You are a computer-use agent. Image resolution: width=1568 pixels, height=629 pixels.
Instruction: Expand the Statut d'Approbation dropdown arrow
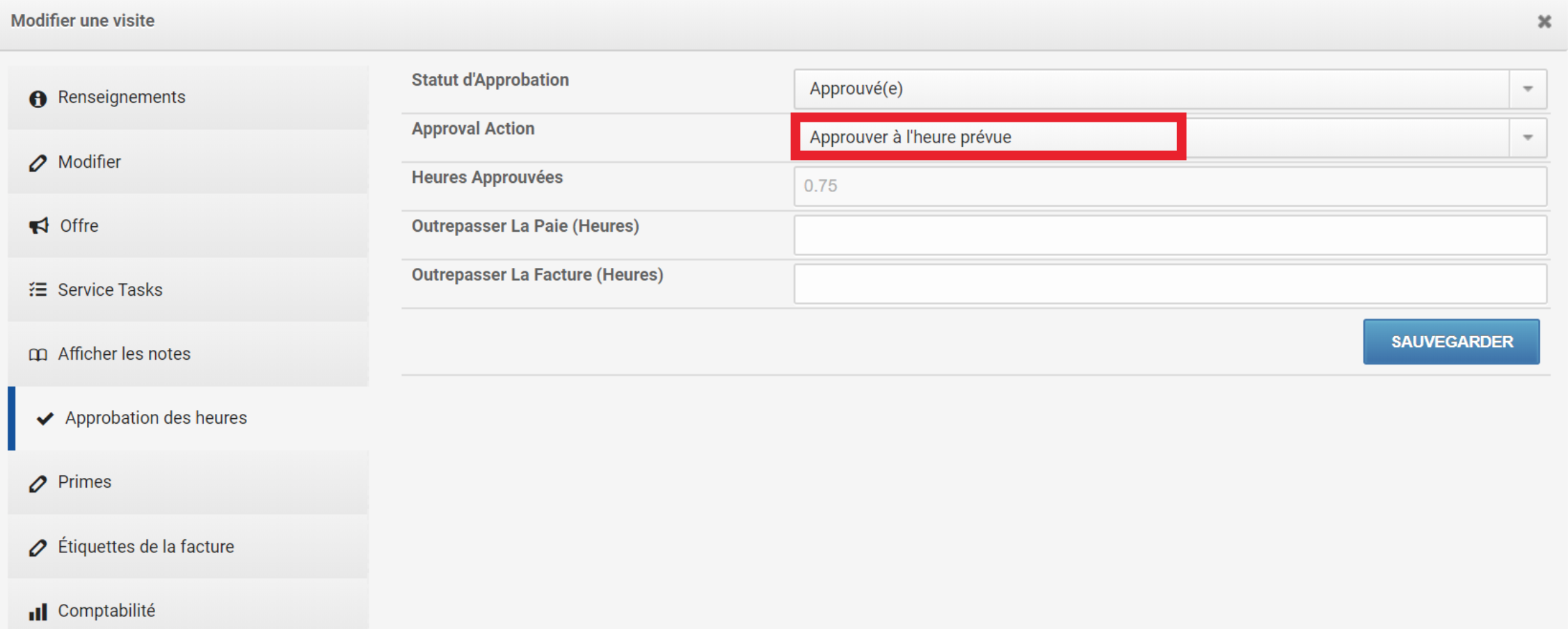click(x=1528, y=89)
